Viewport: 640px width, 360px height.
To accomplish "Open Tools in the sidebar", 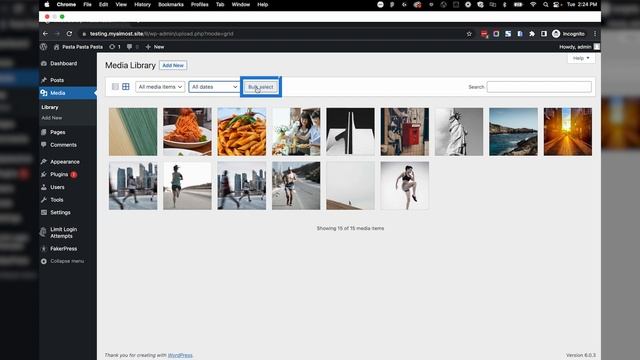I will pos(57,200).
